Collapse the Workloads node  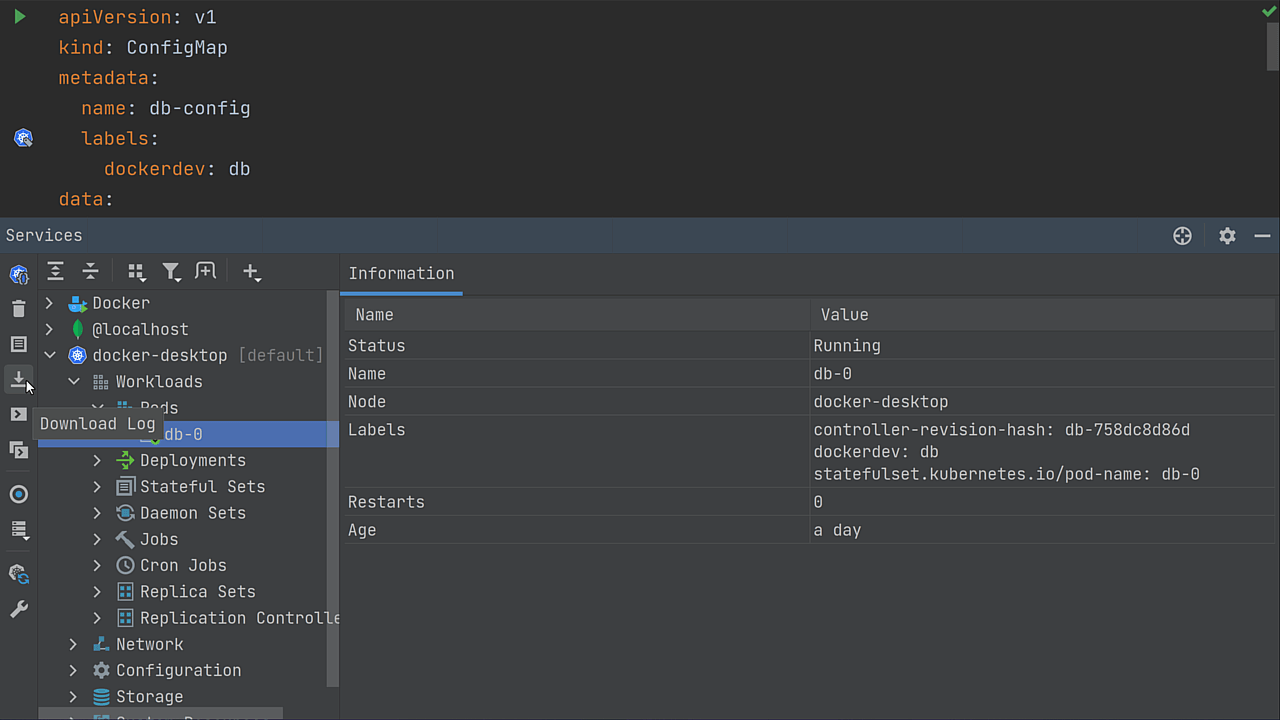73,381
